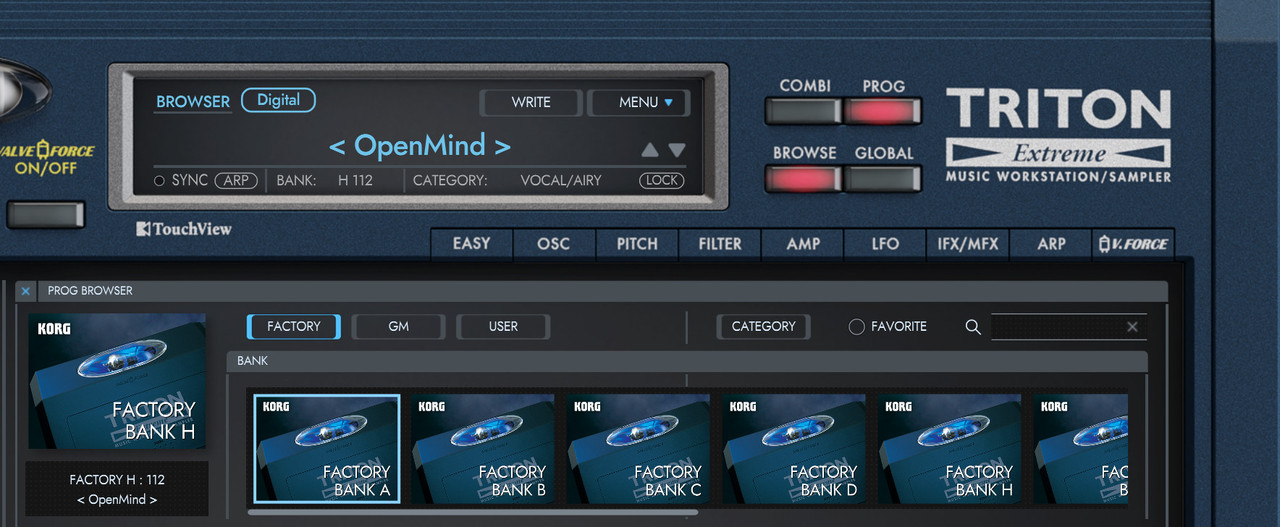Select FACTORY BANK C thumbnail
Screen dimensions: 1280x527
[639, 448]
